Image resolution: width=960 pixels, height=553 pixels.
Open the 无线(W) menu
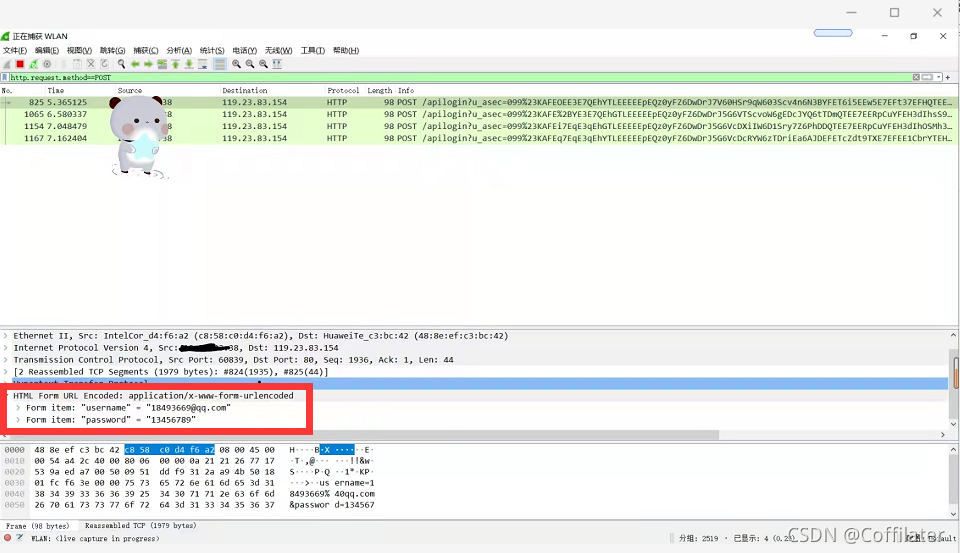(x=278, y=50)
